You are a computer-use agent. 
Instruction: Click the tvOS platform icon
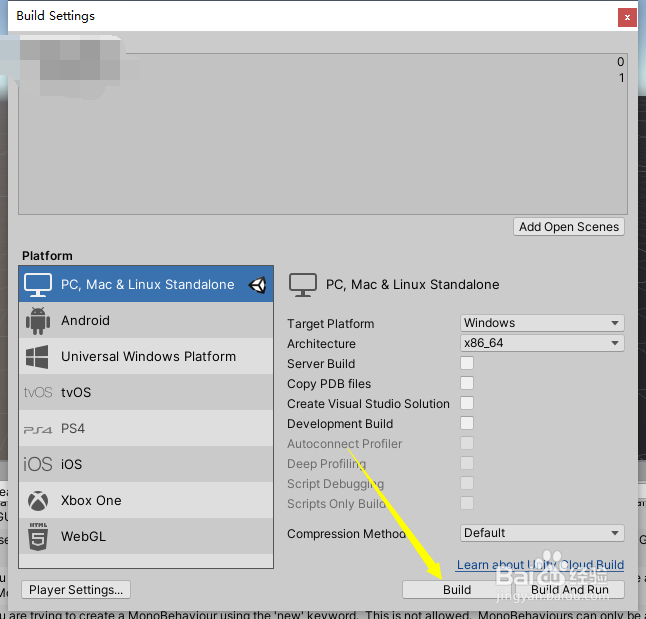[x=38, y=392]
